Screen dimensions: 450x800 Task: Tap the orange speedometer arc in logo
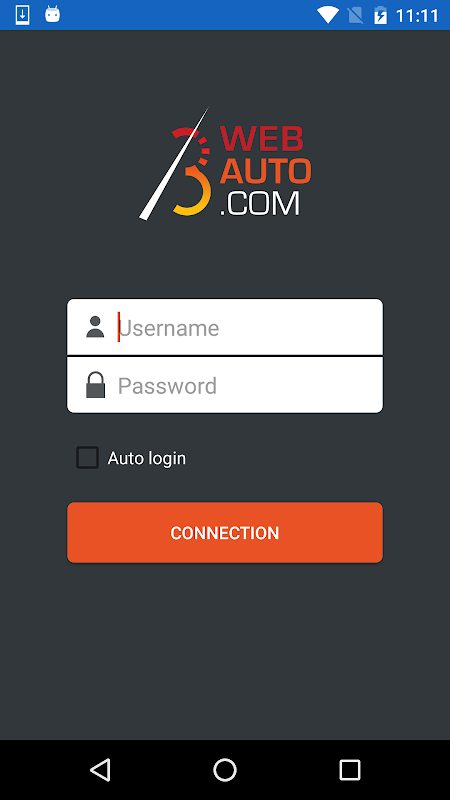coord(192,172)
